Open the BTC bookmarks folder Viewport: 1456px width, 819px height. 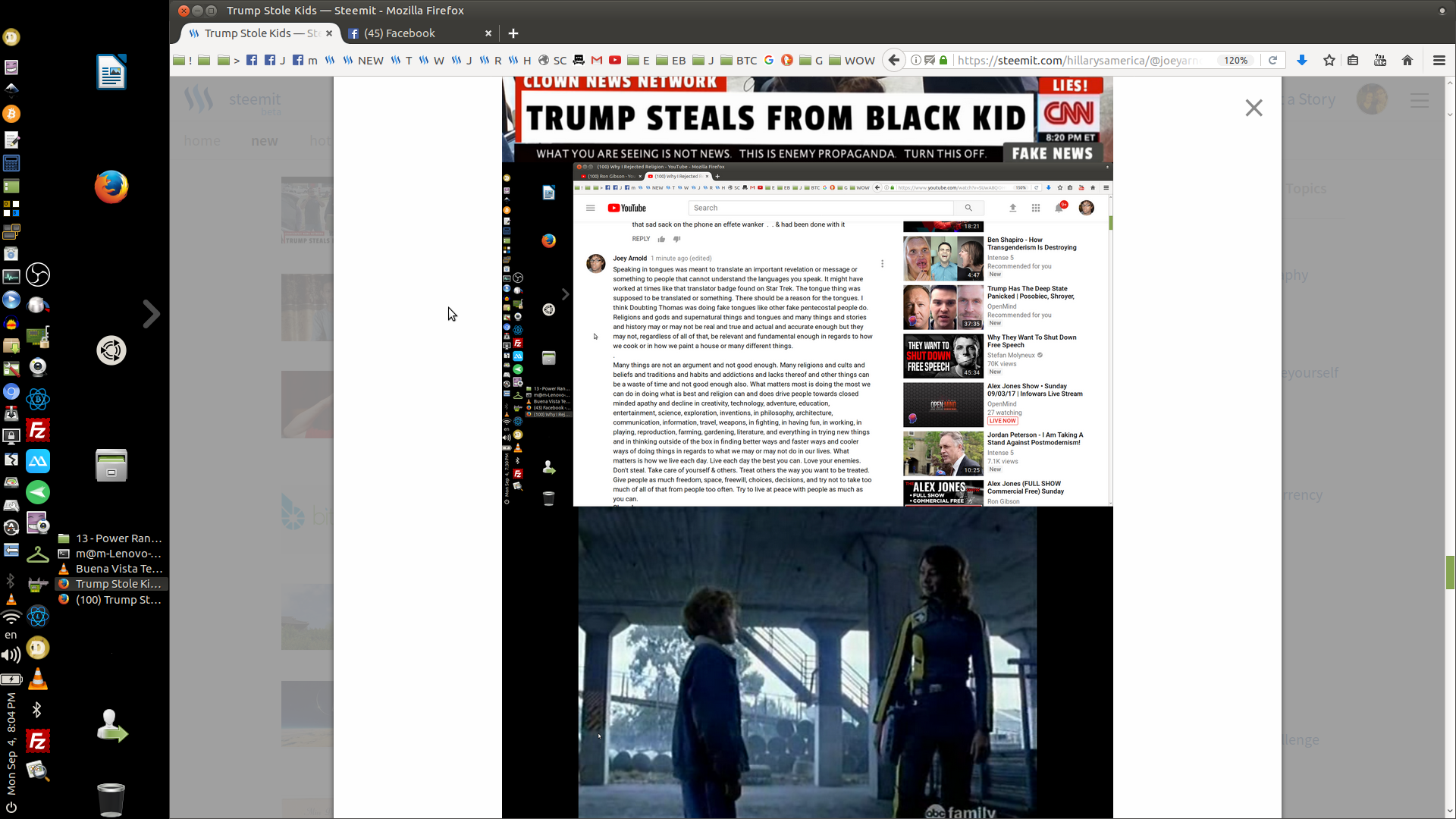click(739, 60)
